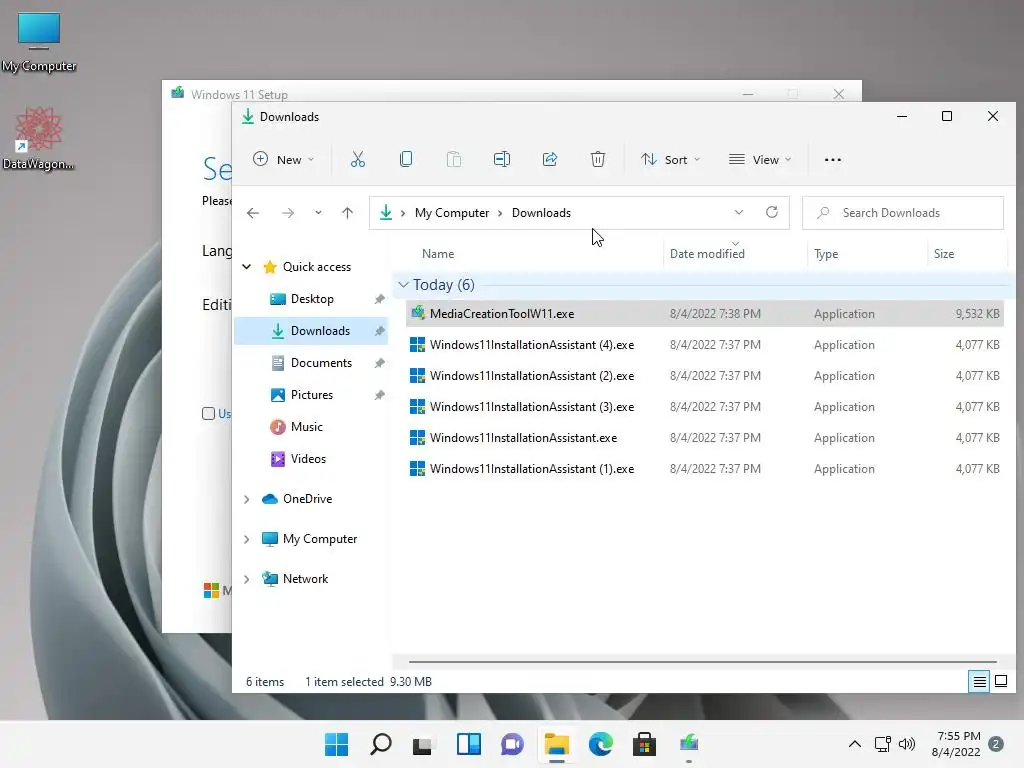
Task: Click the Search Downloads field
Action: (x=903, y=213)
